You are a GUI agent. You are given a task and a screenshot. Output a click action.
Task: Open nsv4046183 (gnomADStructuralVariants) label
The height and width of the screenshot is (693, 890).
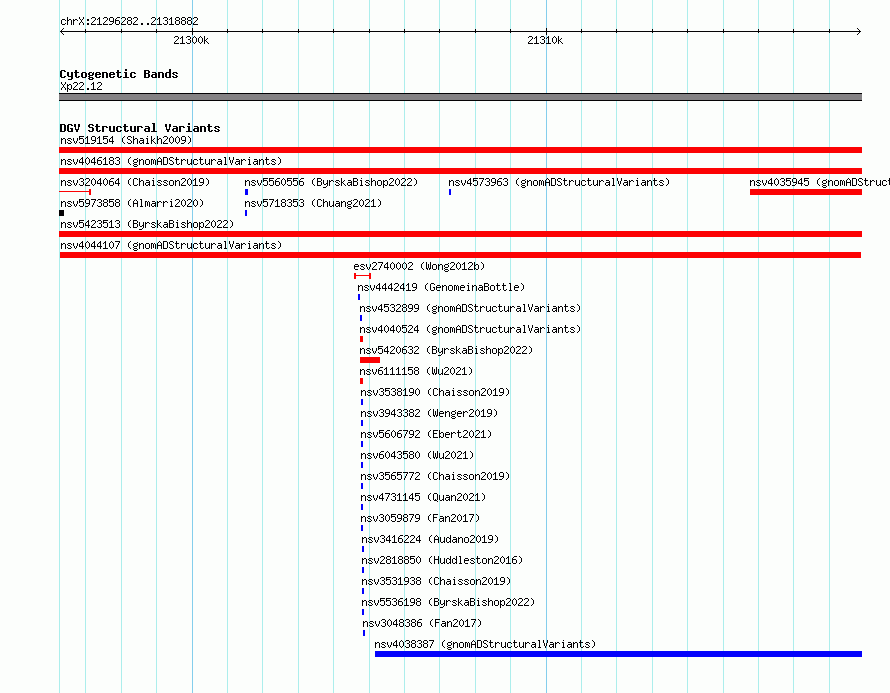click(171, 161)
